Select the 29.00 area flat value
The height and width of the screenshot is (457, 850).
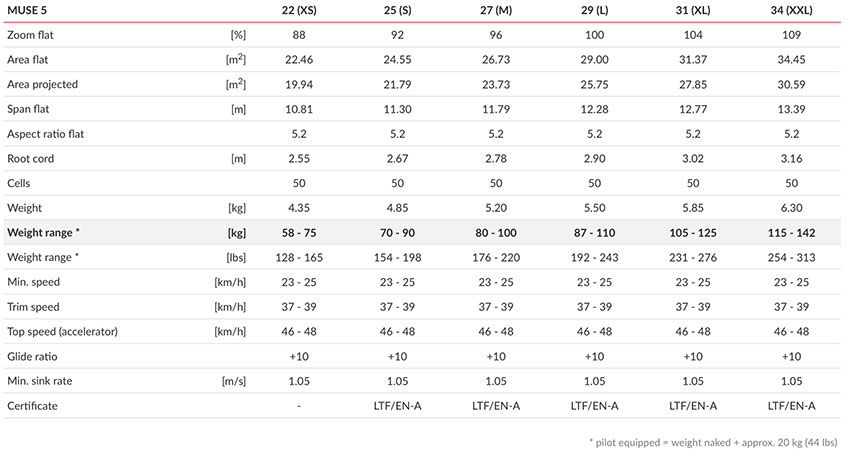pyautogui.click(x=595, y=60)
